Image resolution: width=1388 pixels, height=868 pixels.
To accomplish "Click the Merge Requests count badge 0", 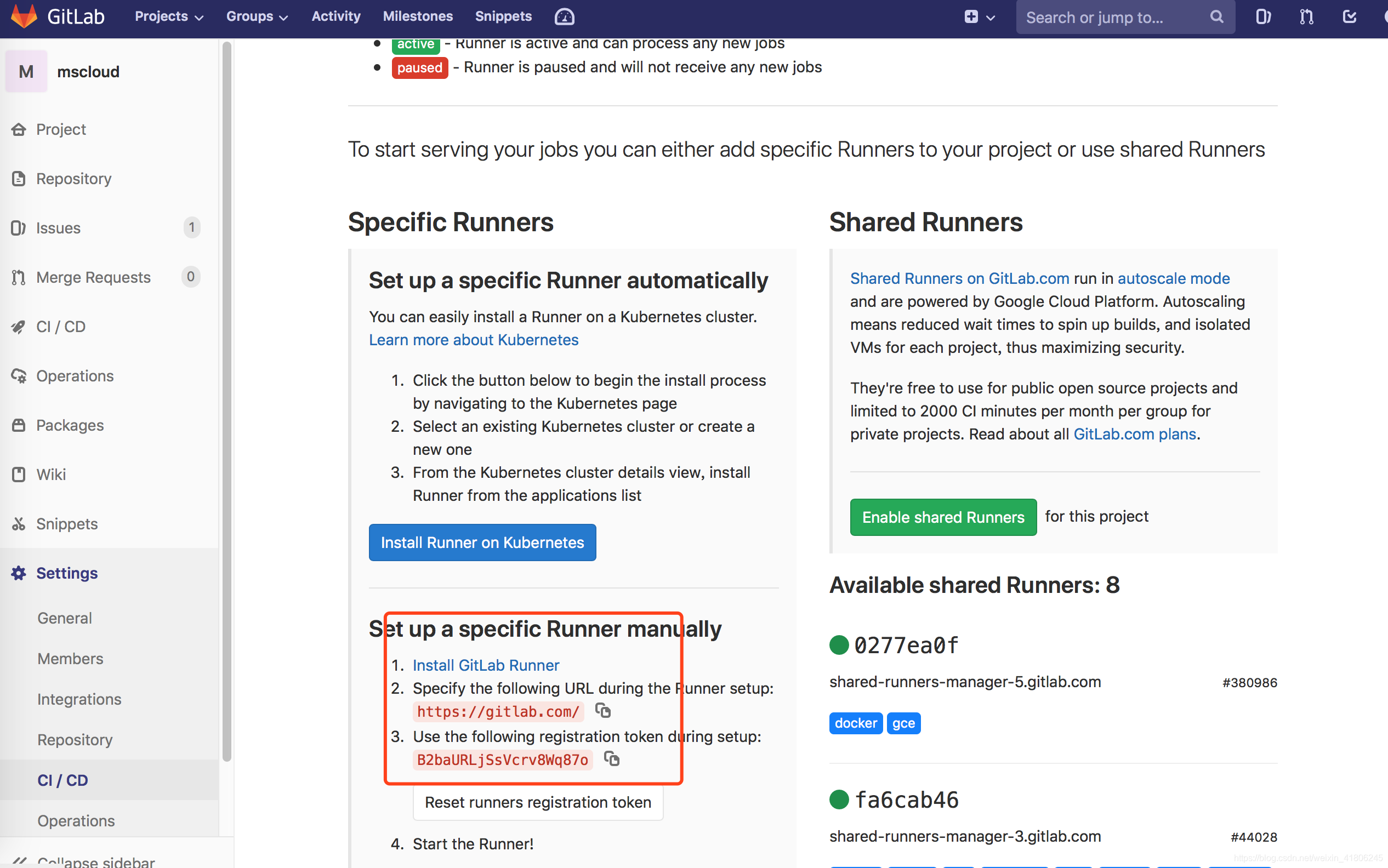I will (x=191, y=277).
